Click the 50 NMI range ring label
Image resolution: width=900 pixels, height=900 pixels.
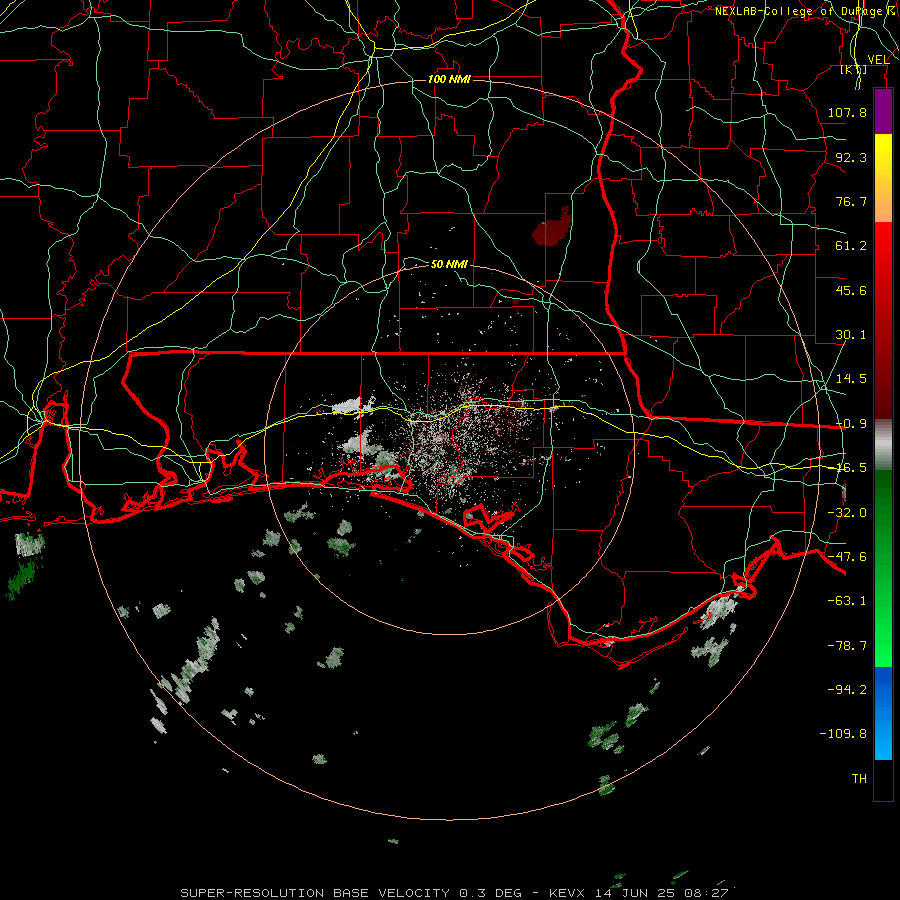(449, 264)
